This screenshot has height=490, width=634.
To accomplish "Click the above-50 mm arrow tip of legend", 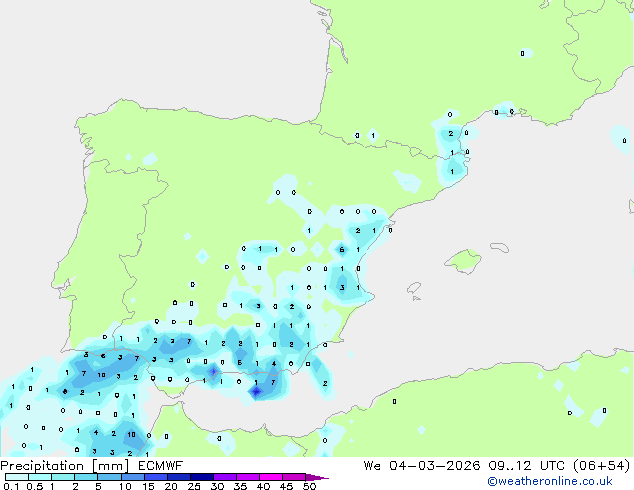I will [317, 477].
